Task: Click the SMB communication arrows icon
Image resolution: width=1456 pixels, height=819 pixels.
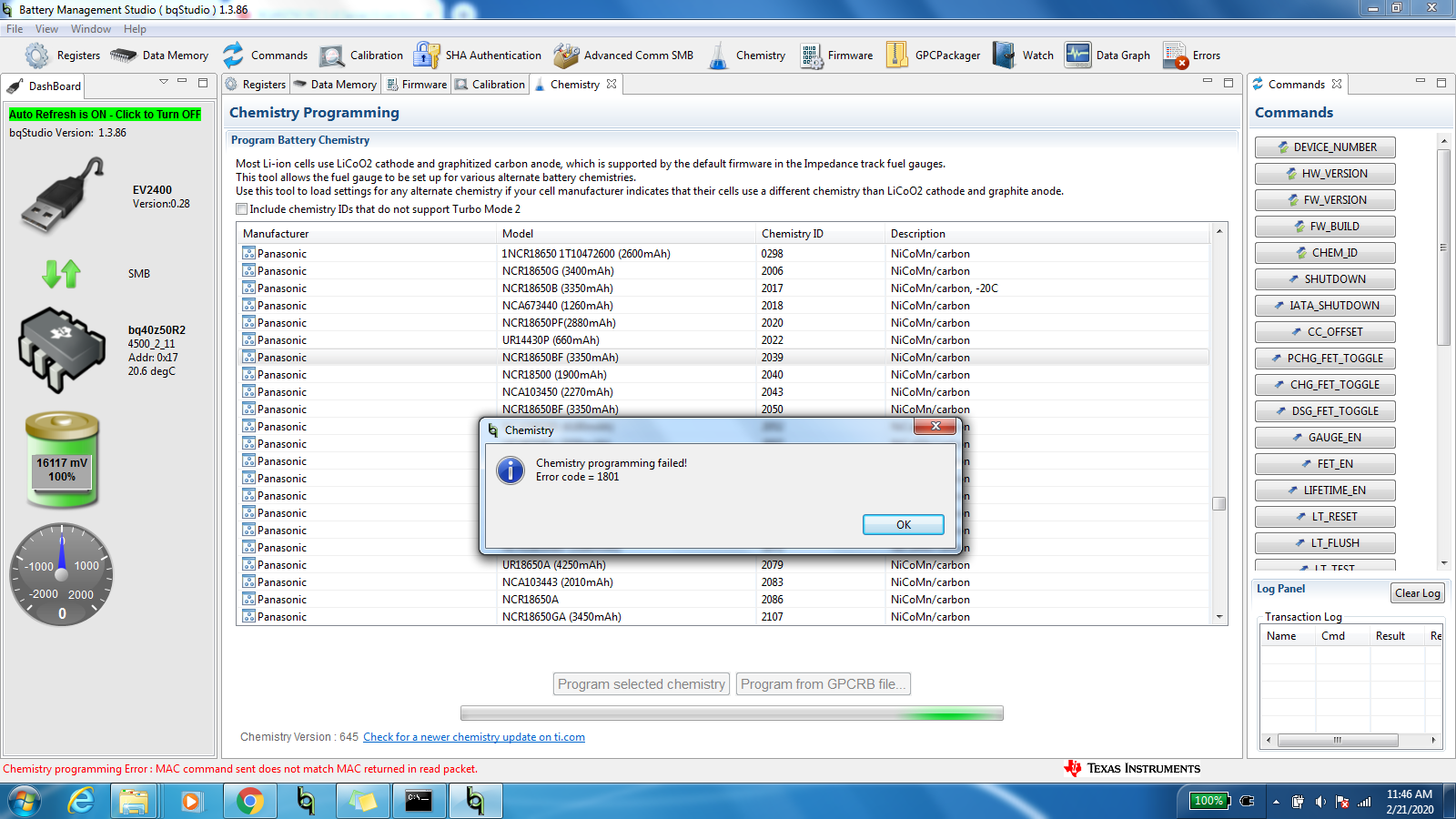Action: [62, 273]
